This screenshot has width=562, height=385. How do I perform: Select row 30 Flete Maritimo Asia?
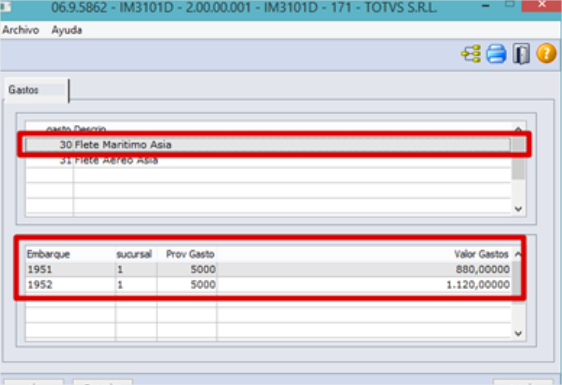point(268,145)
